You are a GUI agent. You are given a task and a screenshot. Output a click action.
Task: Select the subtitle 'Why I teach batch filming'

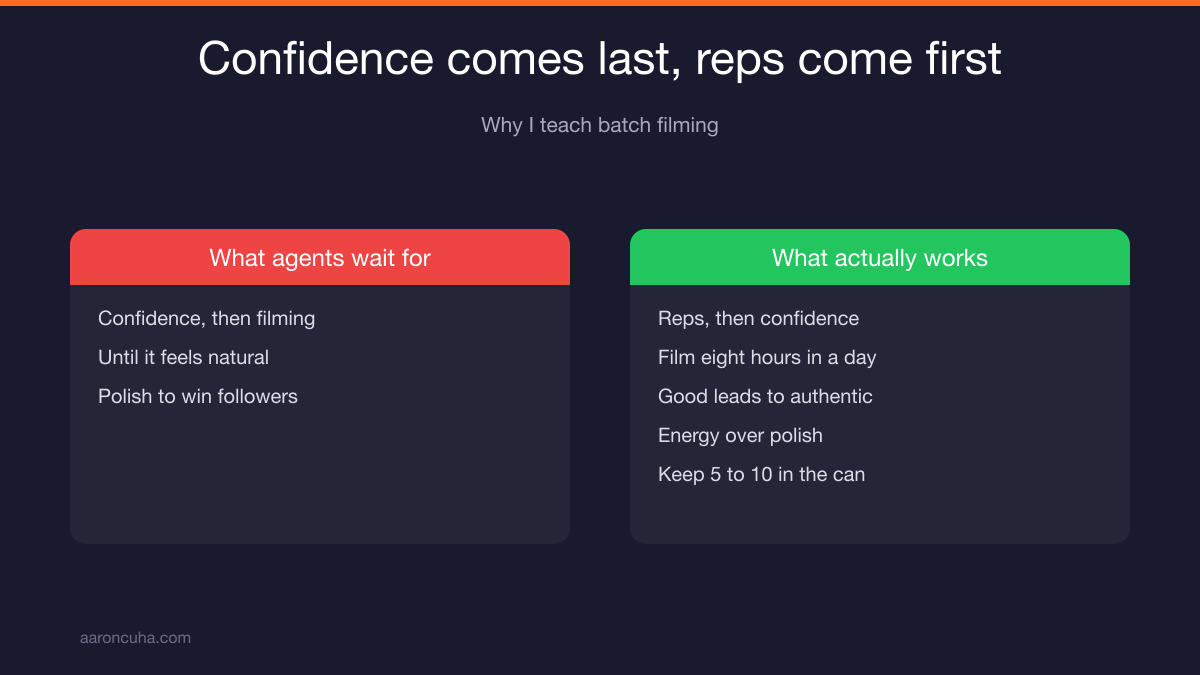(x=600, y=125)
